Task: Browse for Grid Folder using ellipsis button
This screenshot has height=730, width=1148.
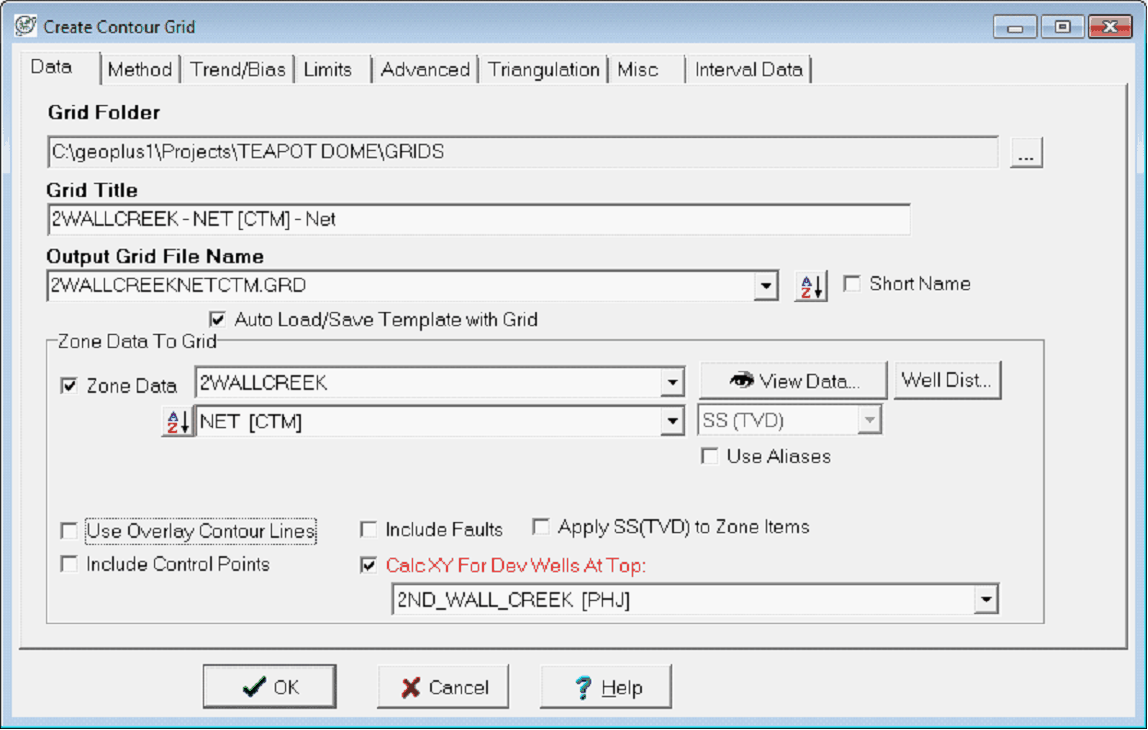Action: pos(1026,154)
